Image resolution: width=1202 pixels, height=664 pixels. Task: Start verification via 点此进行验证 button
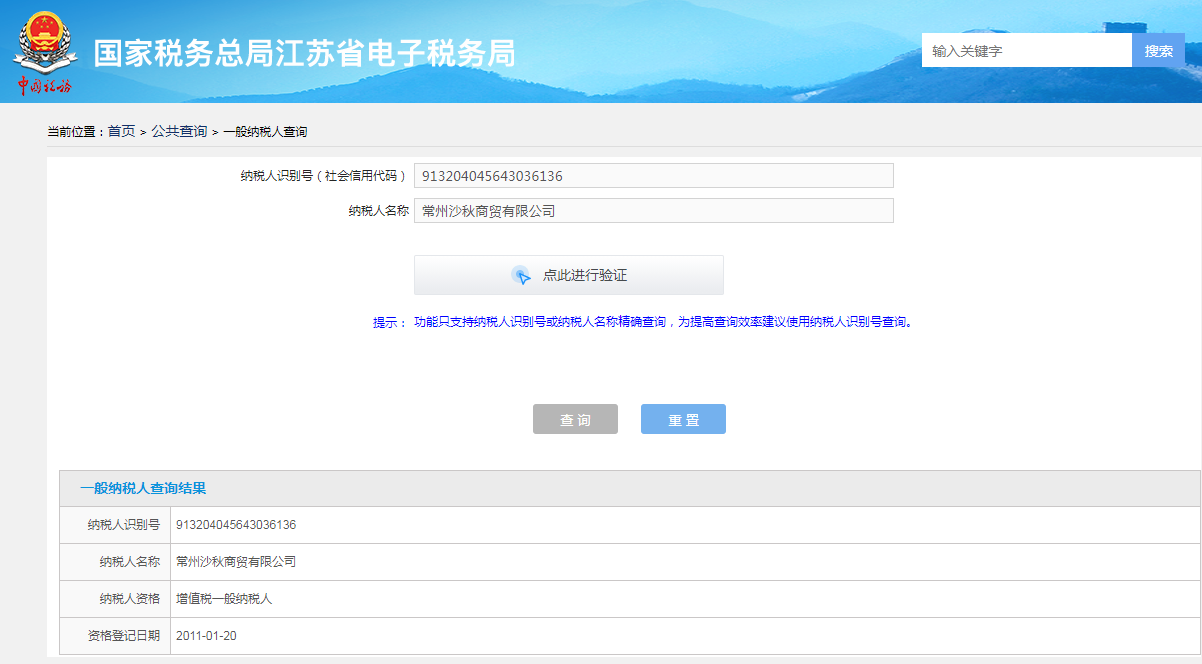(569, 275)
